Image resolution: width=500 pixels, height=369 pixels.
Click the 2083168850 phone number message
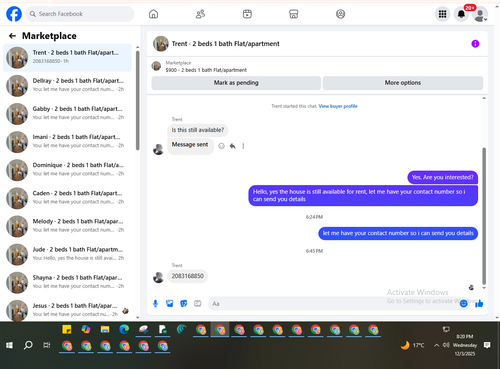[187, 276]
